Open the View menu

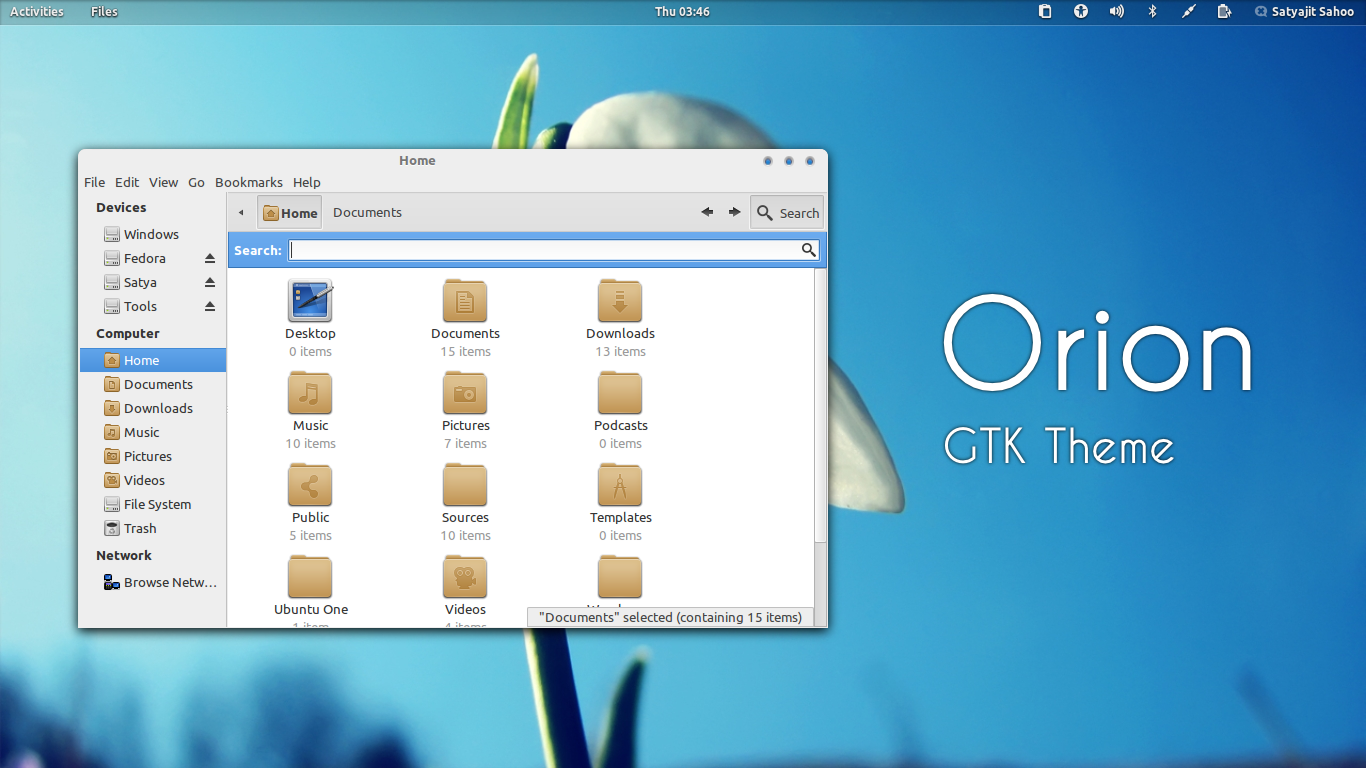tap(163, 183)
